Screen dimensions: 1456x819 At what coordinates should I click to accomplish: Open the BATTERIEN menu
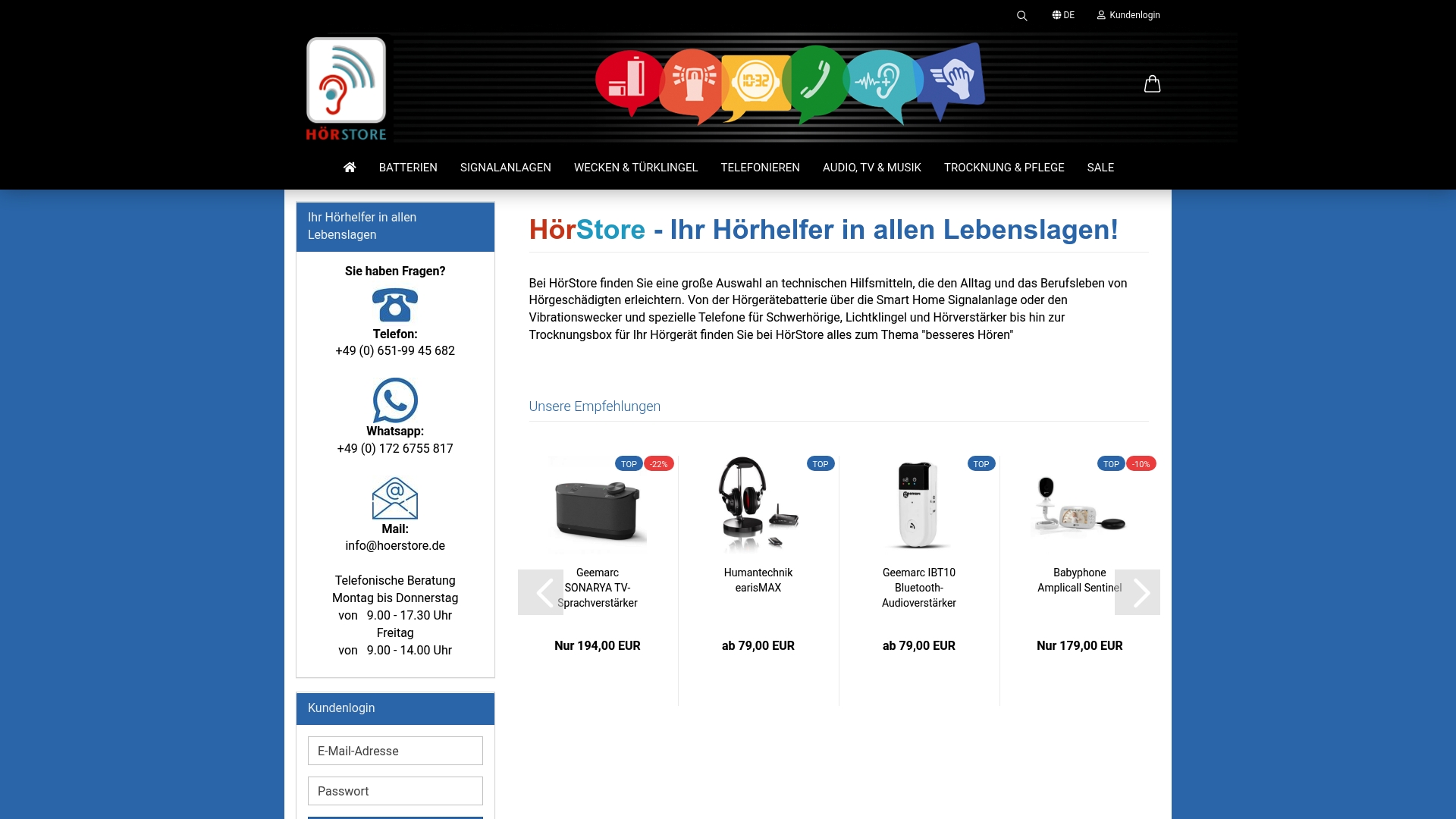click(408, 167)
